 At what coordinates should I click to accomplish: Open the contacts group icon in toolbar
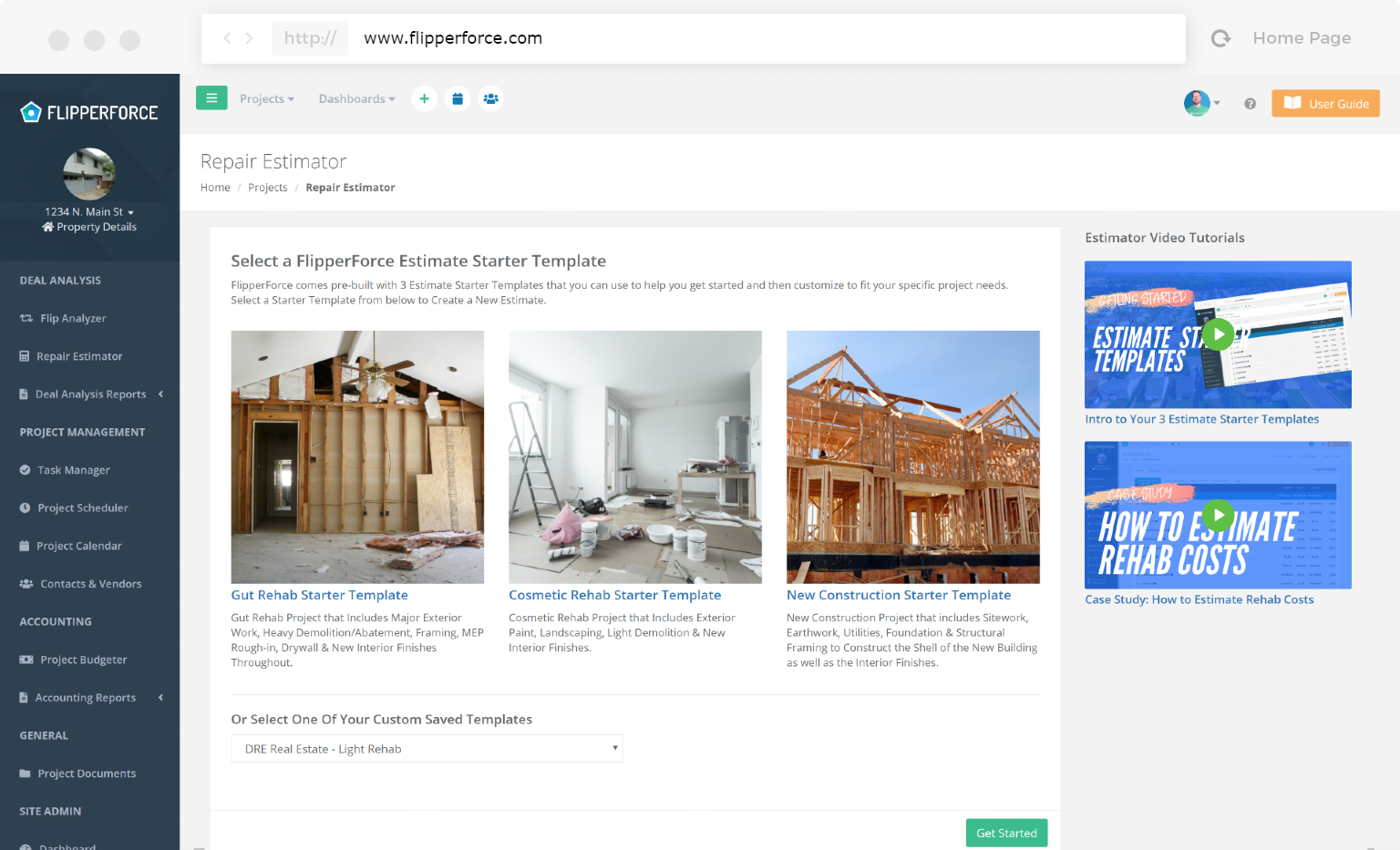(x=490, y=98)
